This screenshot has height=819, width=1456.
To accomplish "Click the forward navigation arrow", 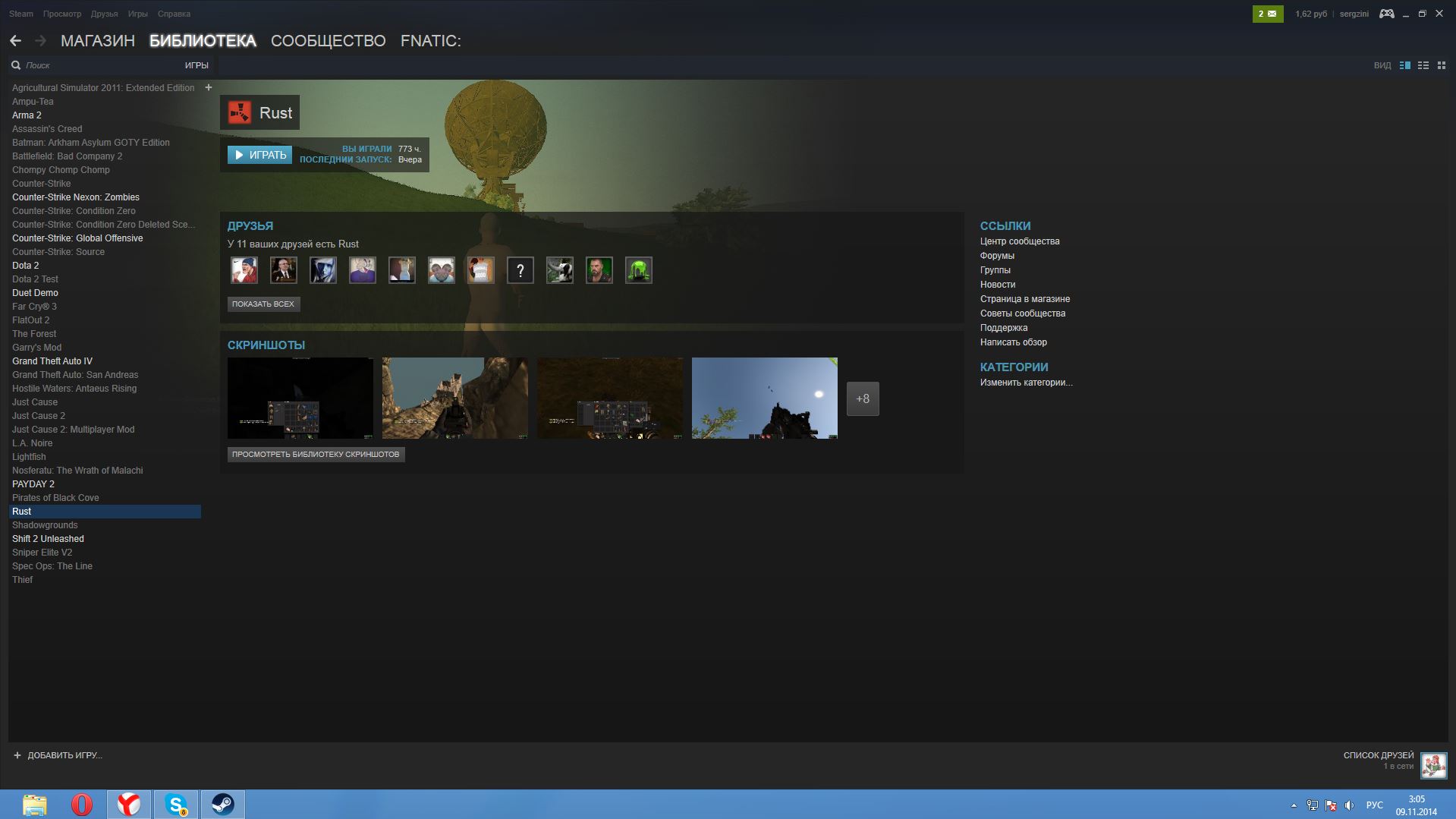I will click(x=40, y=41).
